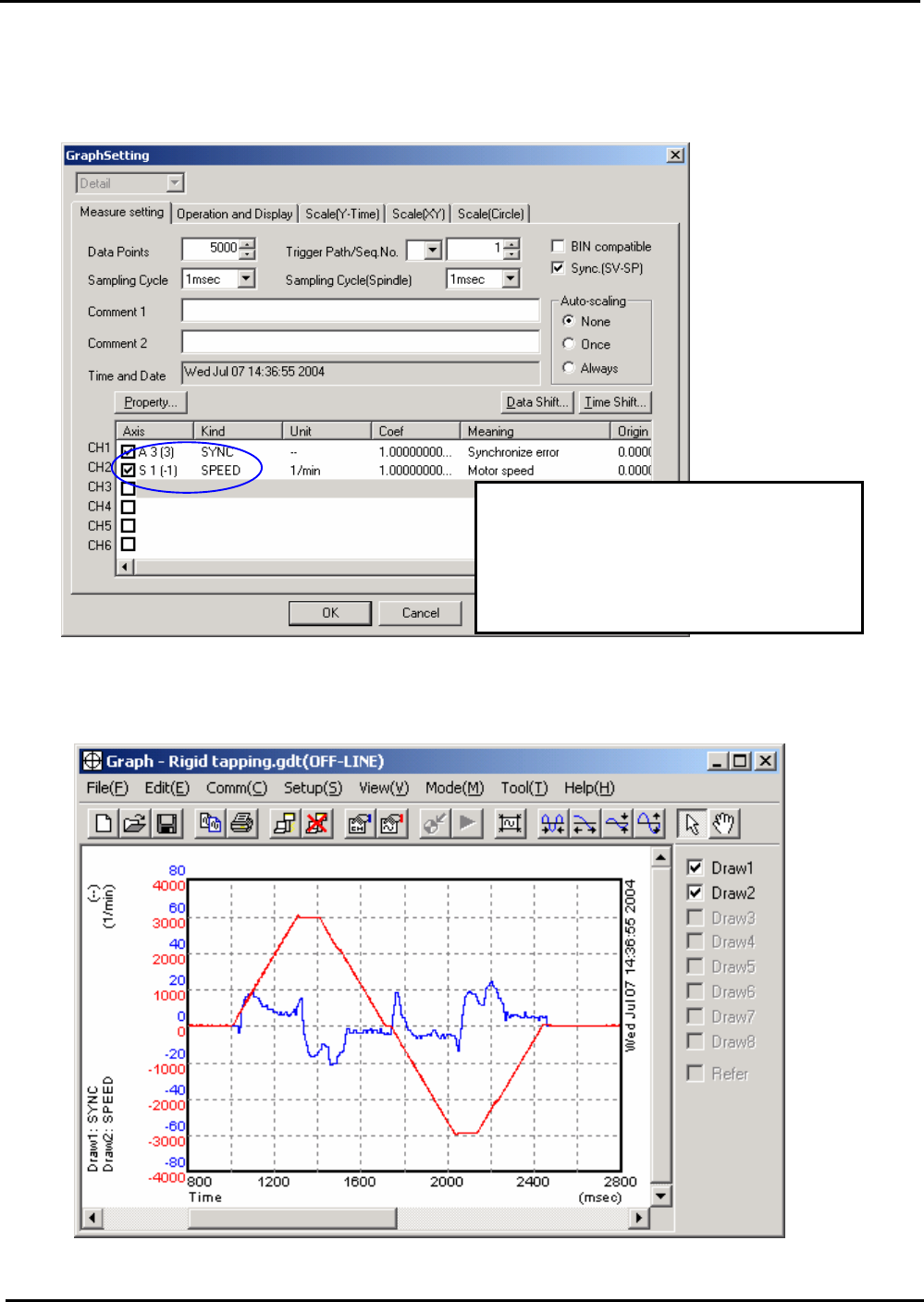Click the red X delete icon
The image size is (924, 1302).
tap(317, 823)
